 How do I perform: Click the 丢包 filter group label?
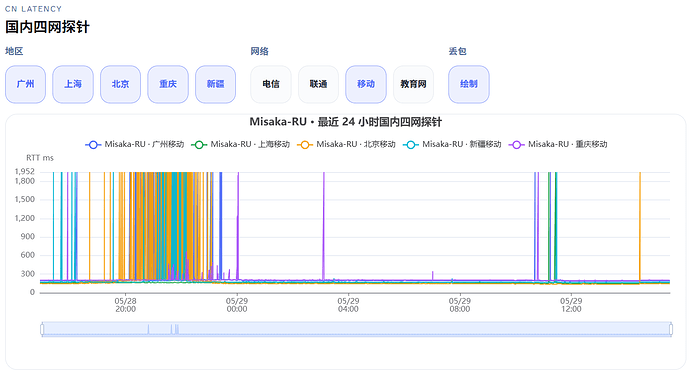click(x=458, y=51)
